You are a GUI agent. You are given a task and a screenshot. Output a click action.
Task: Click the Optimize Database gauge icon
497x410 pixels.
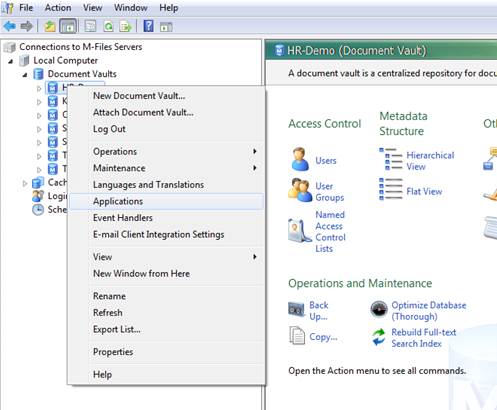(379, 309)
